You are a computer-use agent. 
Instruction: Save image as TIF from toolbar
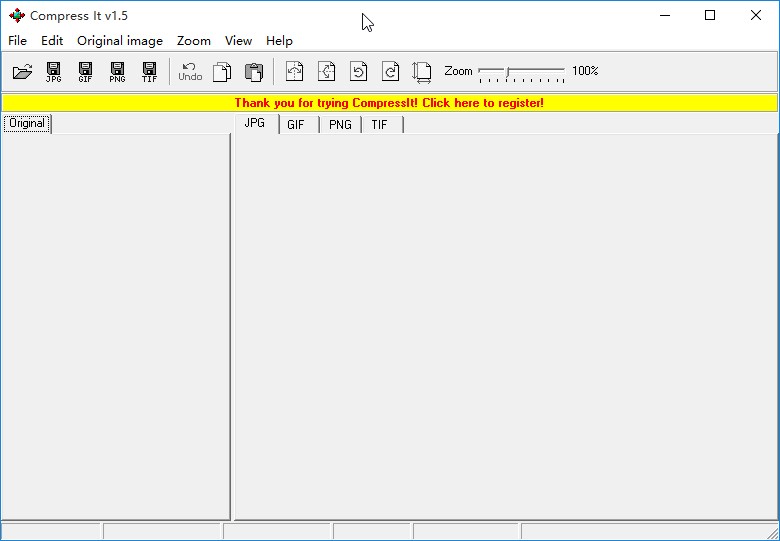pos(149,72)
